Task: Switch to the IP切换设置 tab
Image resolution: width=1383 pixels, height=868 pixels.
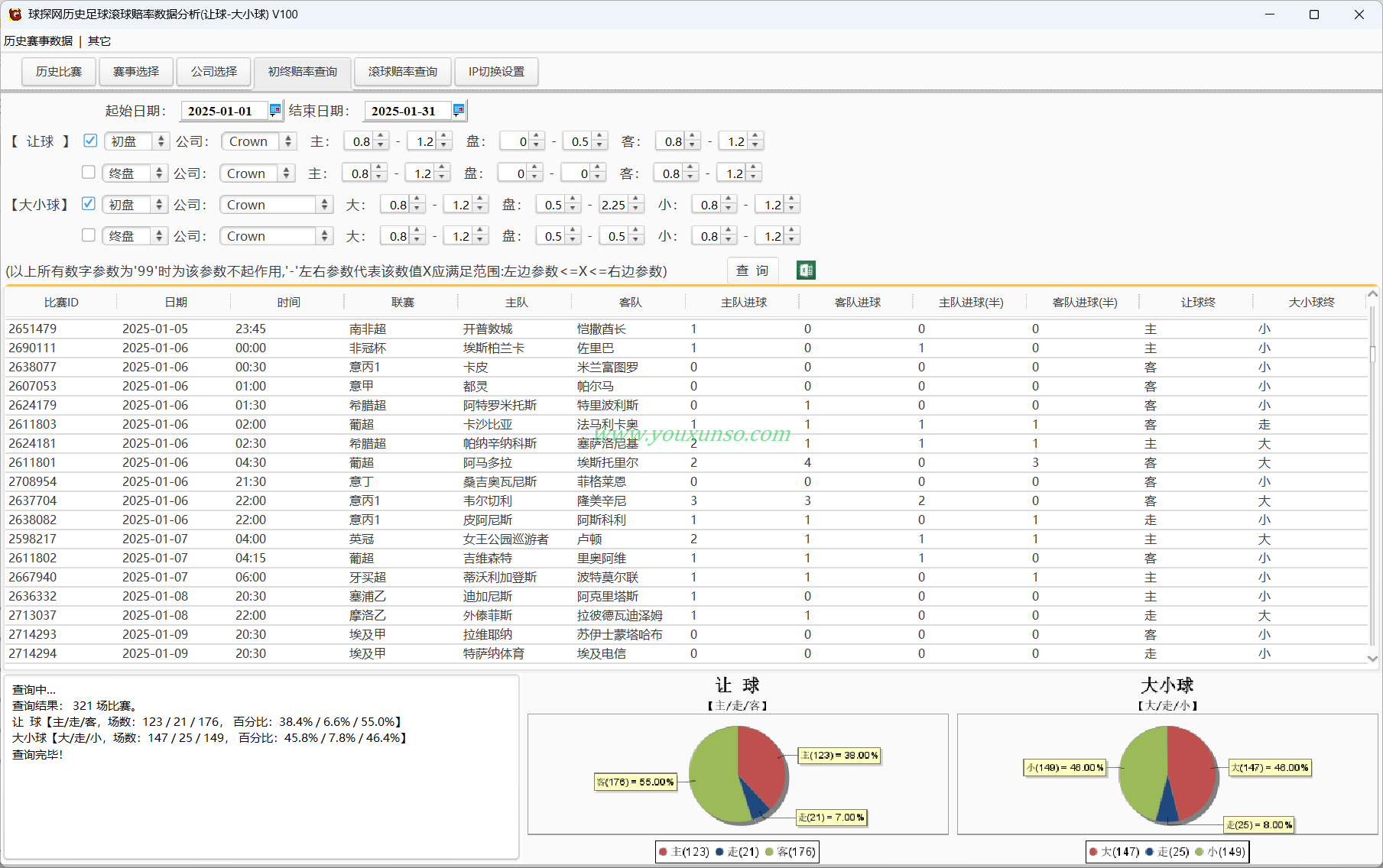Action: click(x=496, y=72)
